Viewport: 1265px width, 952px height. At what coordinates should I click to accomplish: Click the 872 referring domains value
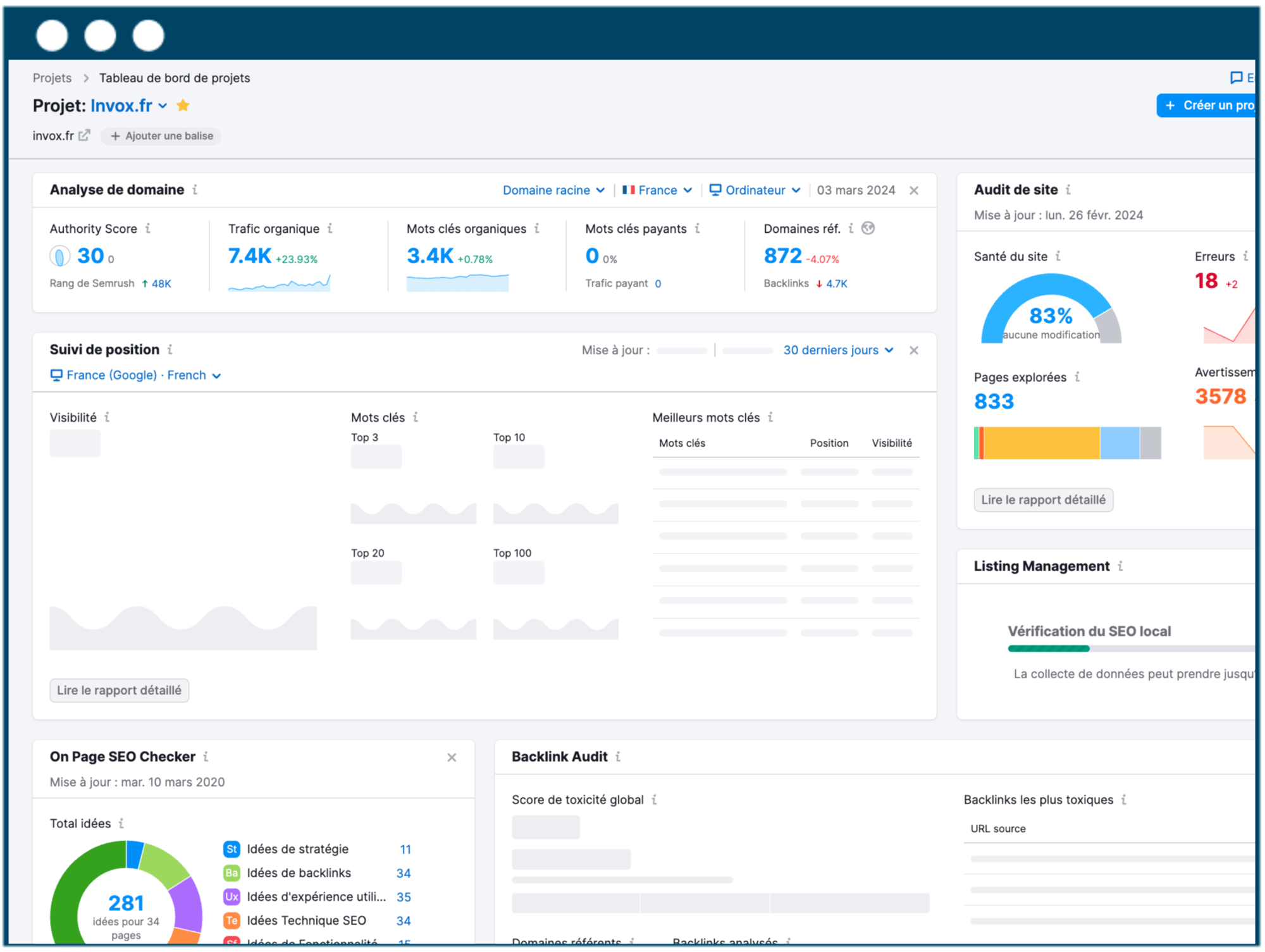(783, 256)
